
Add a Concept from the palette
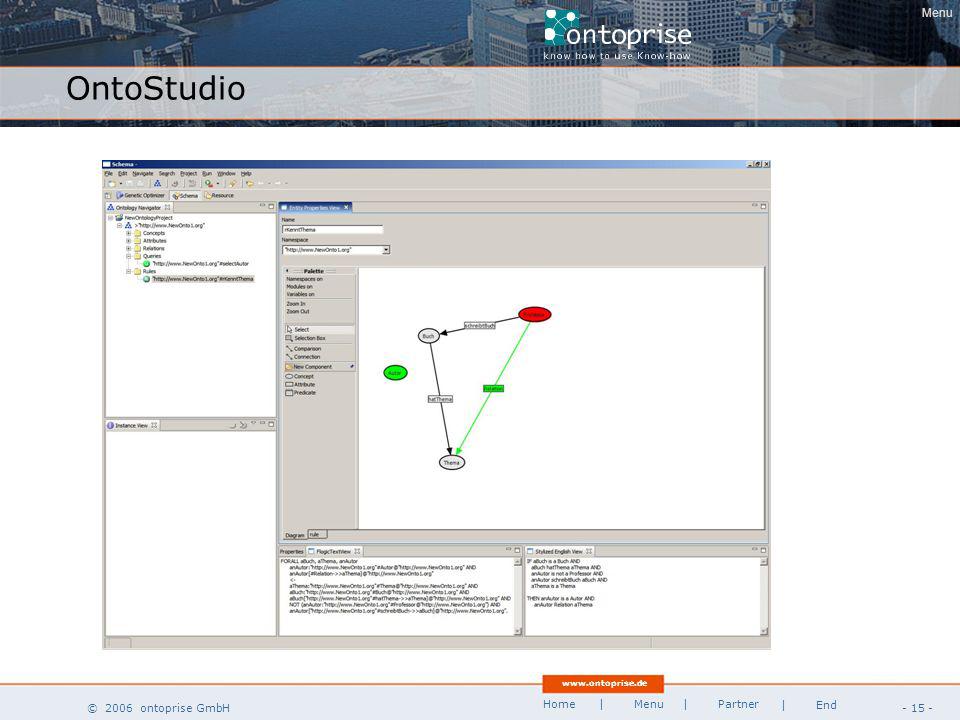point(300,377)
